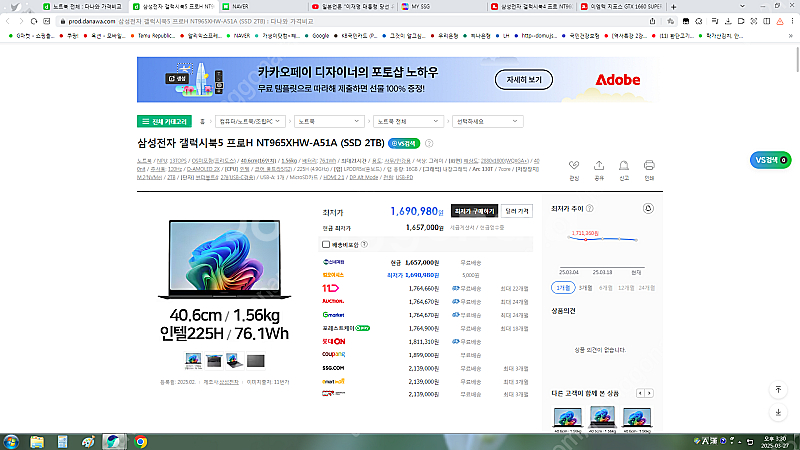Click the green VS검색 badge by title
Image resolution: width=800 pixels, height=450 pixels.
[404, 143]
